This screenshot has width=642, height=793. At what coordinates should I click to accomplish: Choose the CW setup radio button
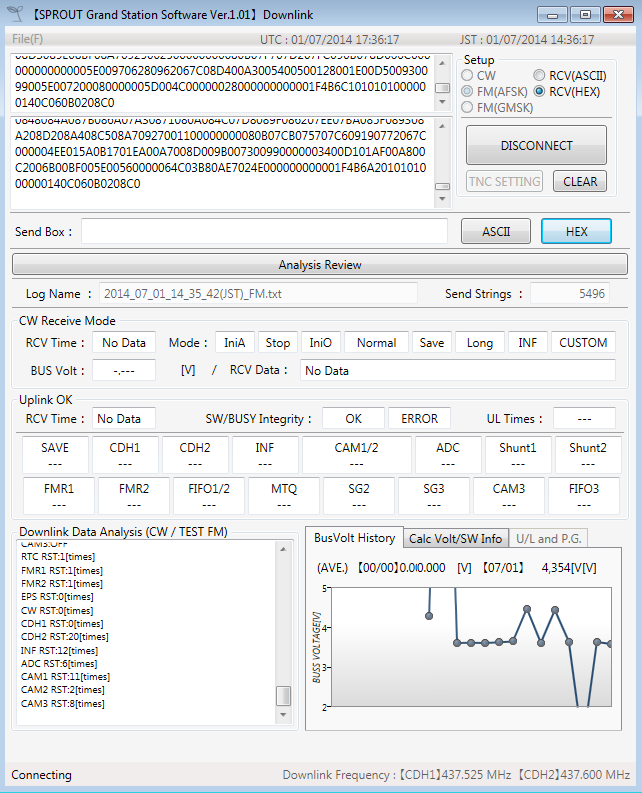467,76
